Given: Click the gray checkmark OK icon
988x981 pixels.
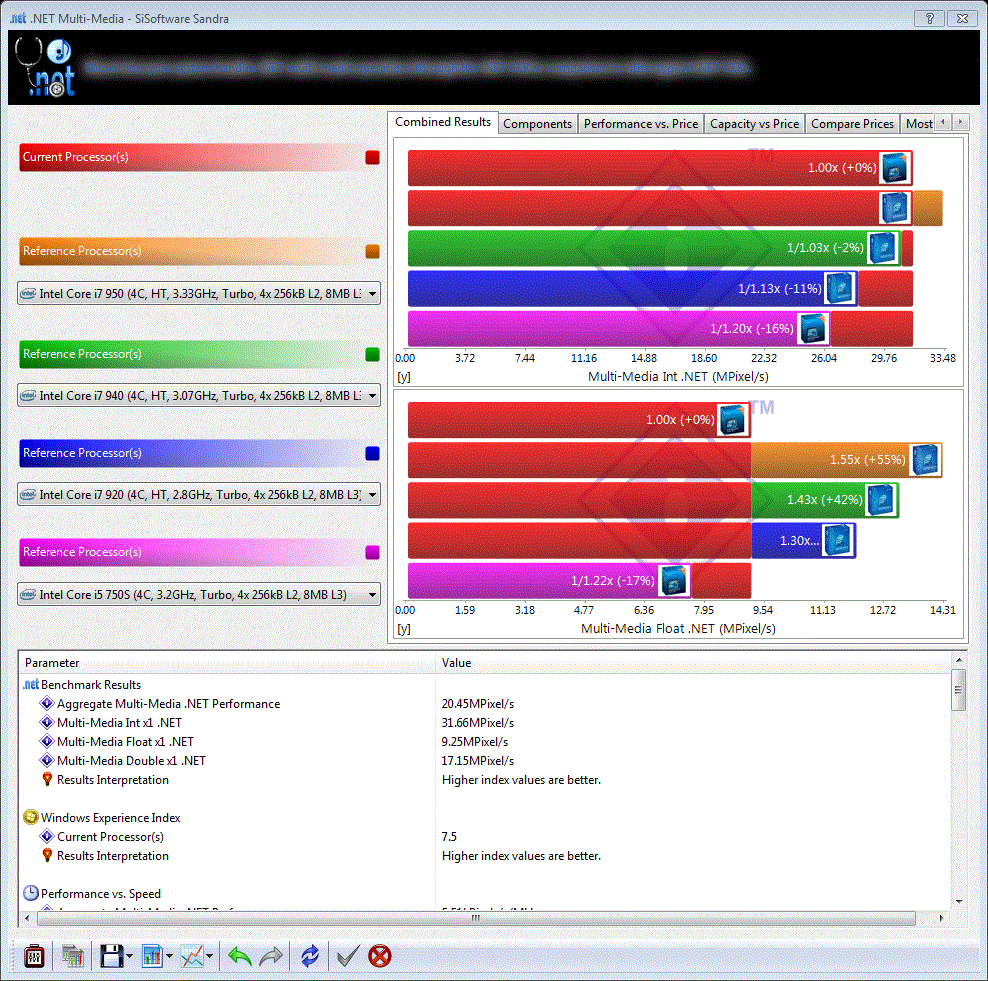Looking at the screenshot, I should [348, 956].
